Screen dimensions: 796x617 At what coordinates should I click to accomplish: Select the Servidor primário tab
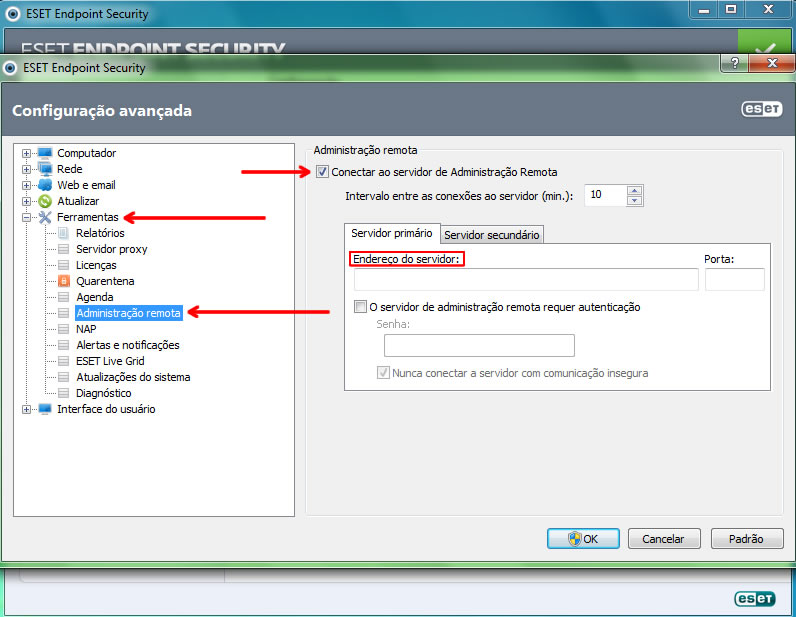(x=391, y=233)
